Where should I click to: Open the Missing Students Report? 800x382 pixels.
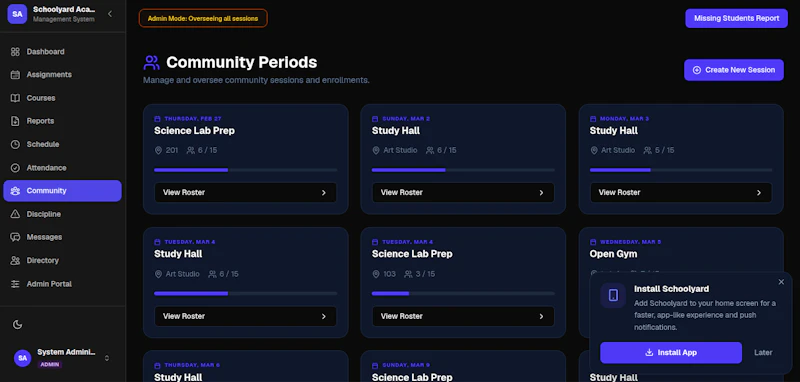736,18
